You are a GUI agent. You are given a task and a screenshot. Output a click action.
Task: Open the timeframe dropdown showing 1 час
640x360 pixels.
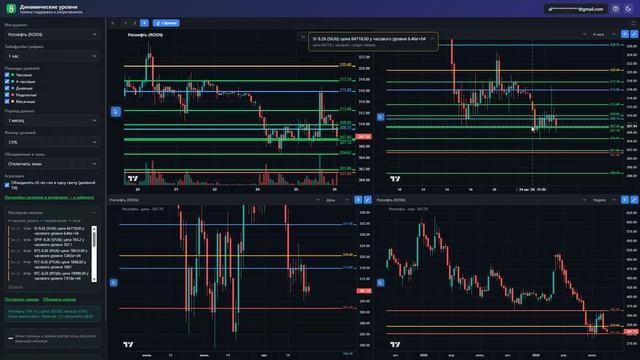(x=52, y=56)
